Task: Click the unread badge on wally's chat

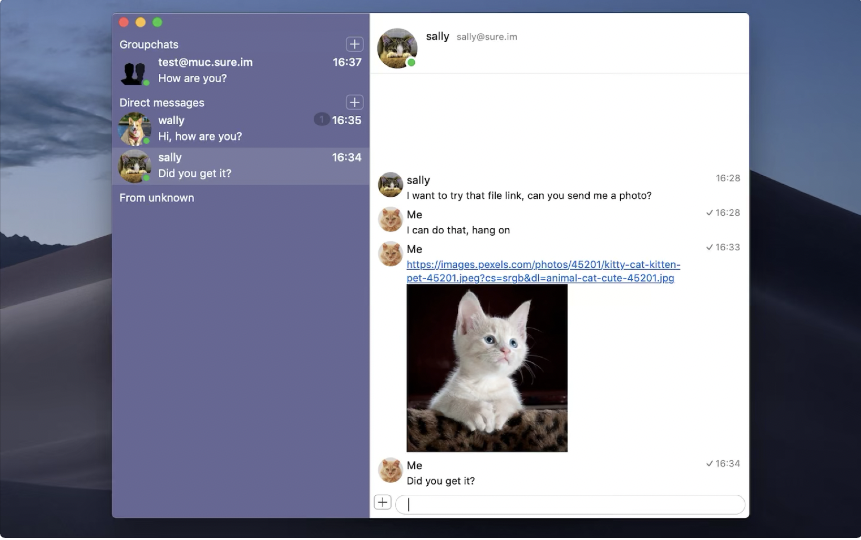Action: [321, 119]
